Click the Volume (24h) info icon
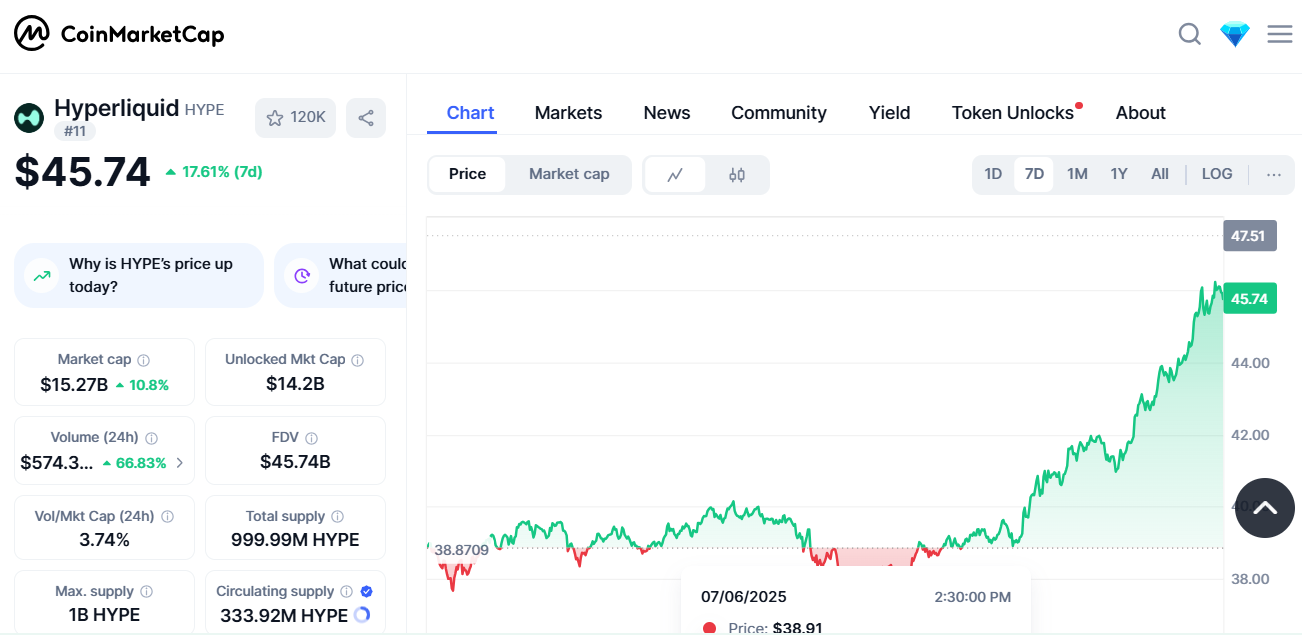This screenshot has width=1302, height=635. pyautogui.click(x=151, y=438)
